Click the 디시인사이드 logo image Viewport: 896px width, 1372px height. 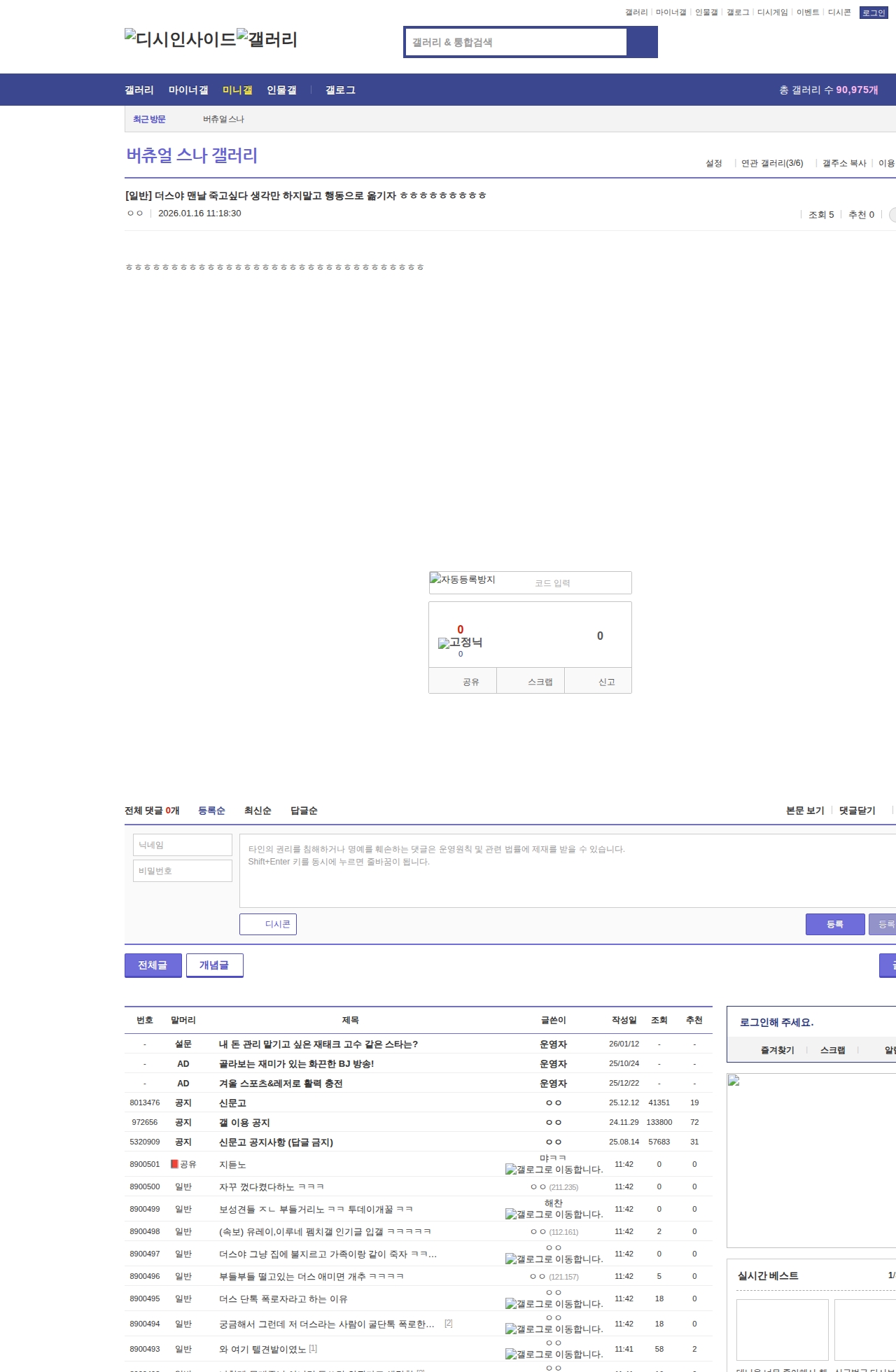tap(180, 39)
